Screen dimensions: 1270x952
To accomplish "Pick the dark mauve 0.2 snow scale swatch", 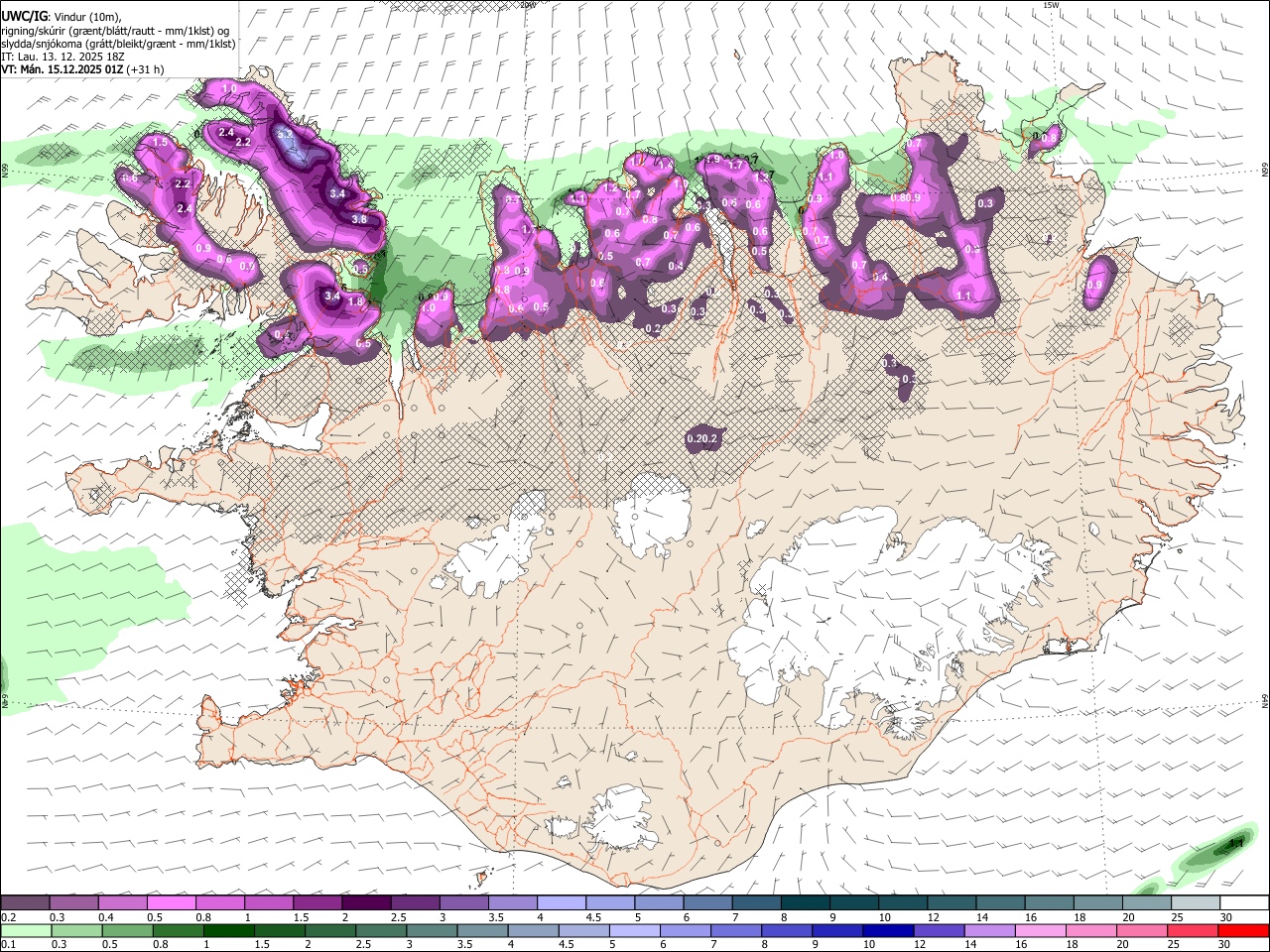I will pyautogui.click(x=25, y=903).
